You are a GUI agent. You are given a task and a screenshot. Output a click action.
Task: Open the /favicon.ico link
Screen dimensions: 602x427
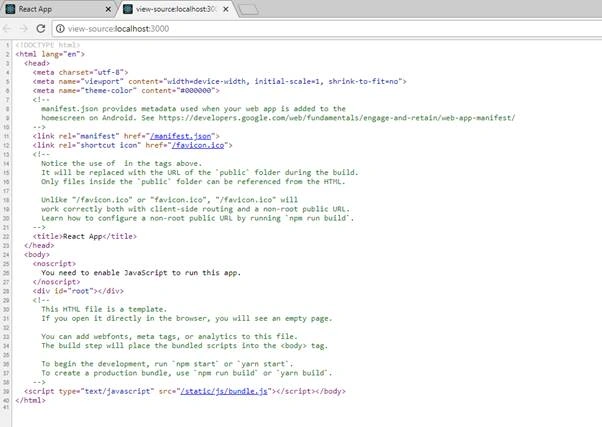(198, 145)
